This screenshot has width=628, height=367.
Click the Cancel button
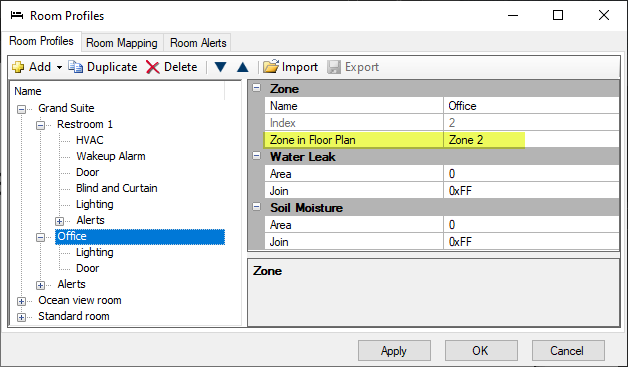click(568, 351)
